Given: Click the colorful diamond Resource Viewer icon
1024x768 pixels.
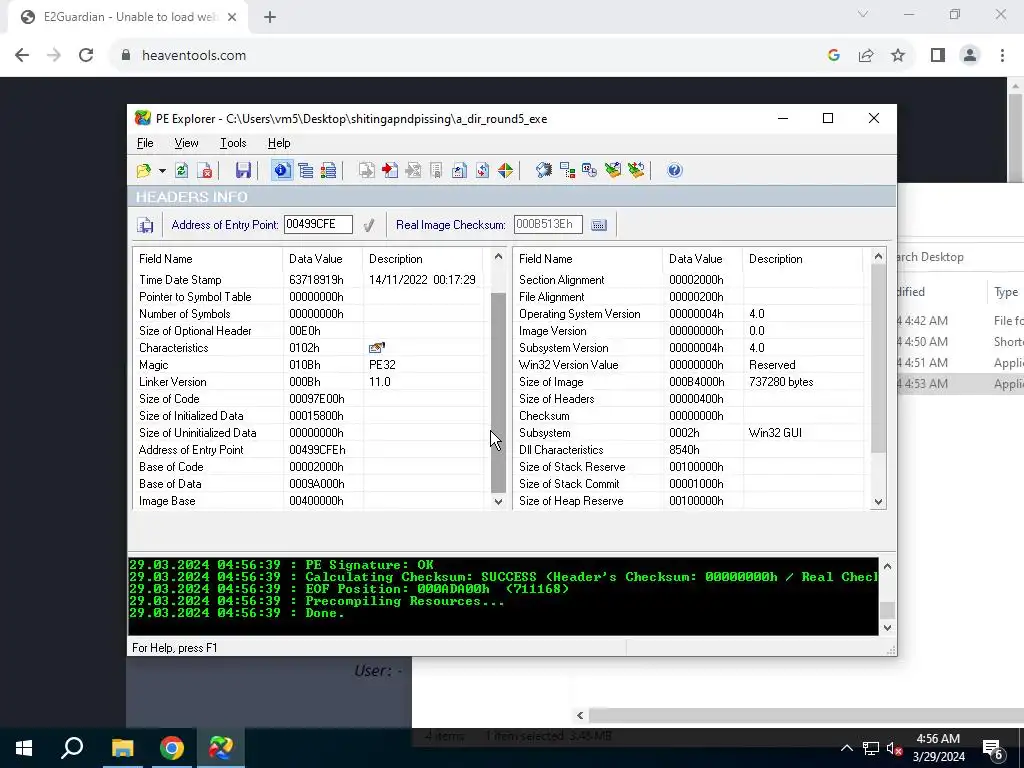Looking at the screenshot, I should click(x=505, y=170).
